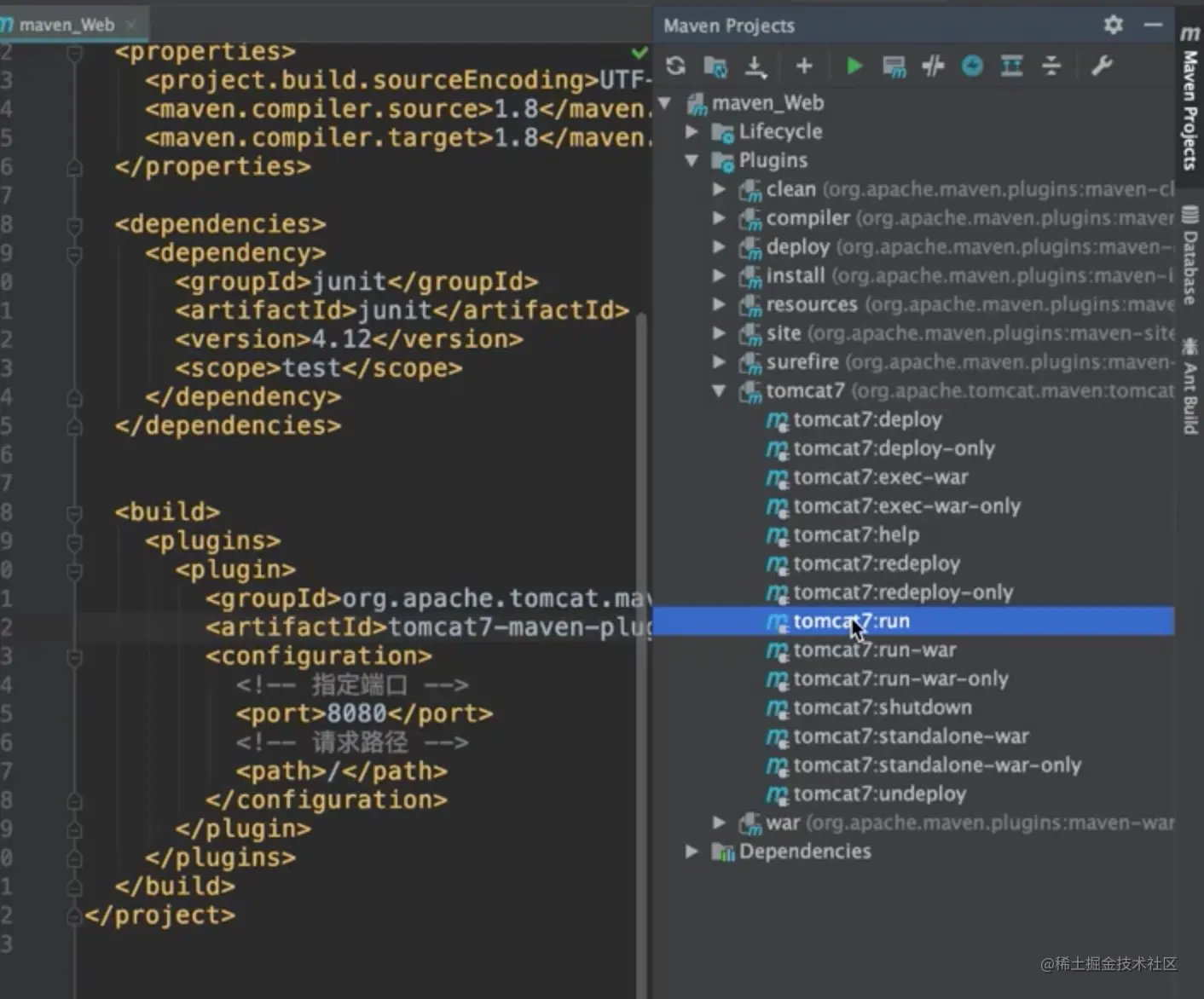Run Maven Build with green play icon

[x=854, y=66]
